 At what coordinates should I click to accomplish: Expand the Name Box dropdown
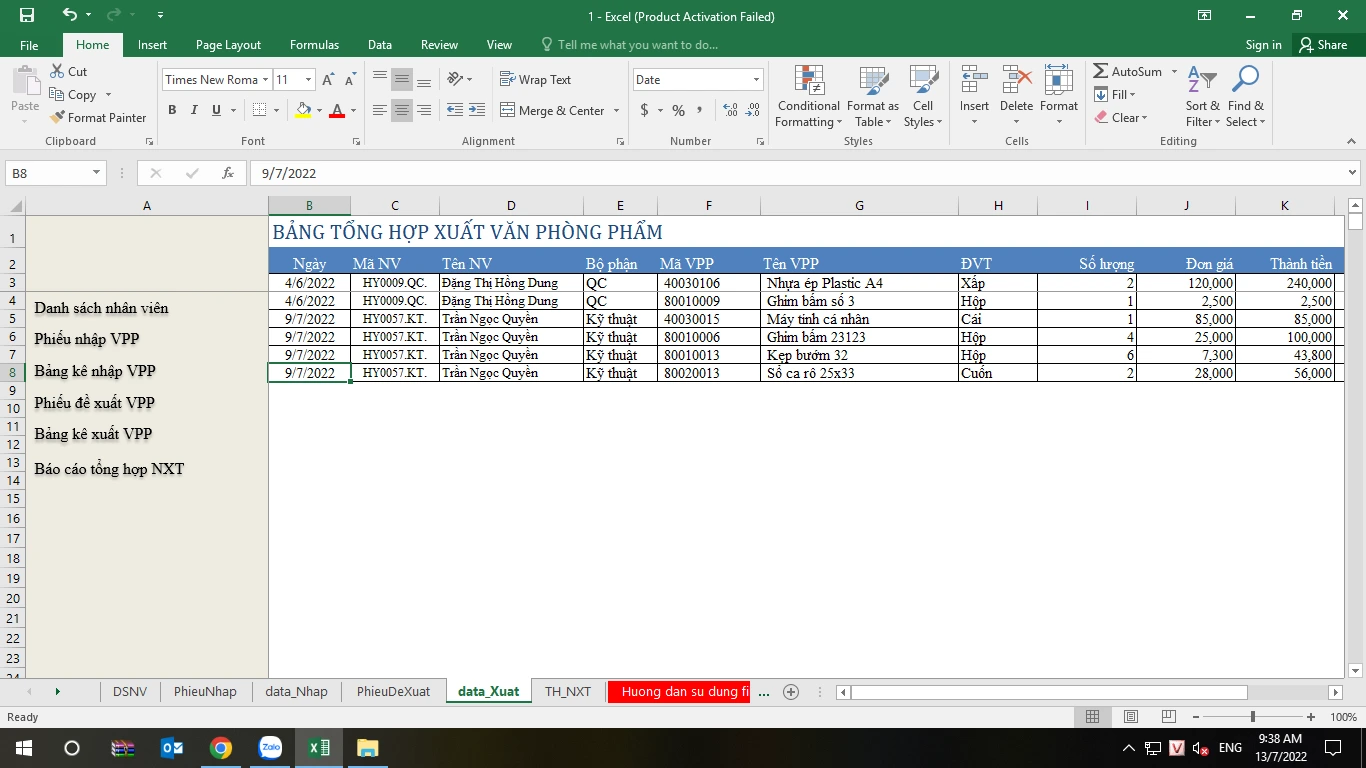click(97, 173)
